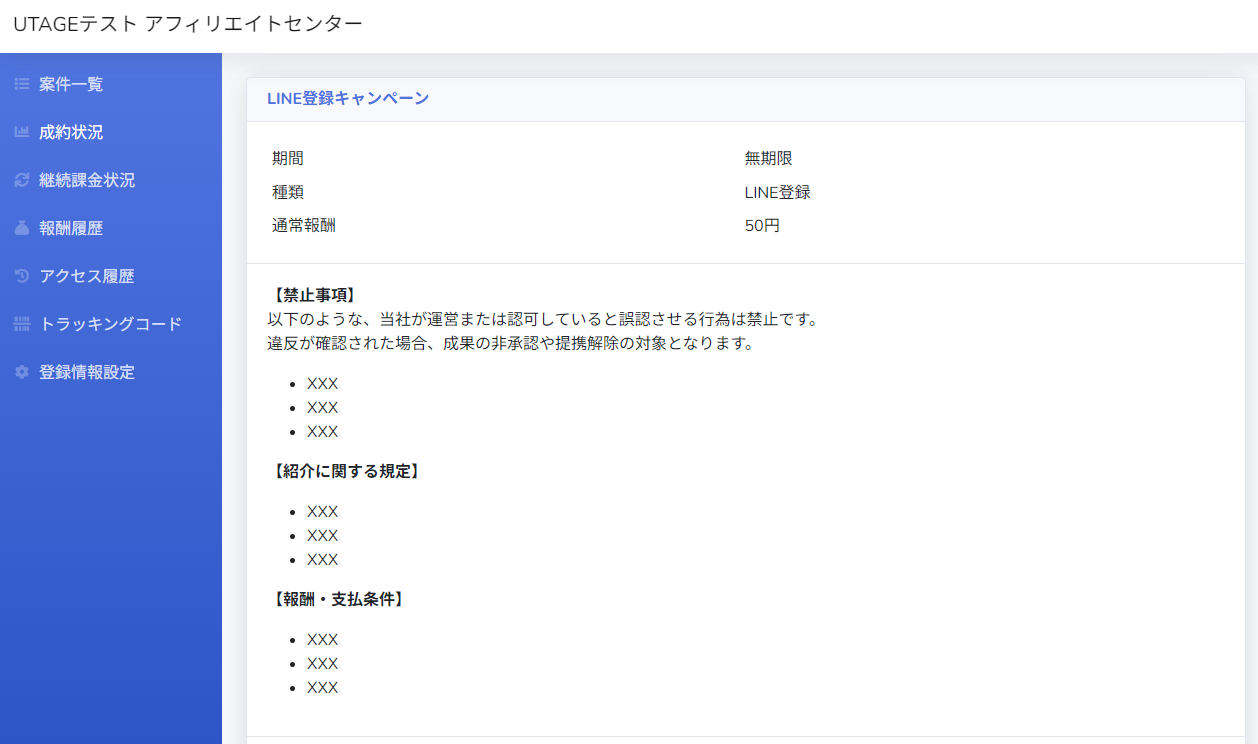1258x744 pixels.
Task: Click the history clock icon beside アクセス履歴
Action: [x=21, y=276]
